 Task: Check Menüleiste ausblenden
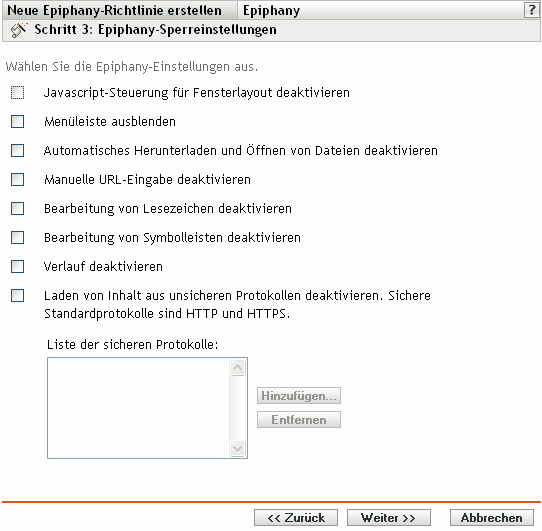[x=17, y=122]
